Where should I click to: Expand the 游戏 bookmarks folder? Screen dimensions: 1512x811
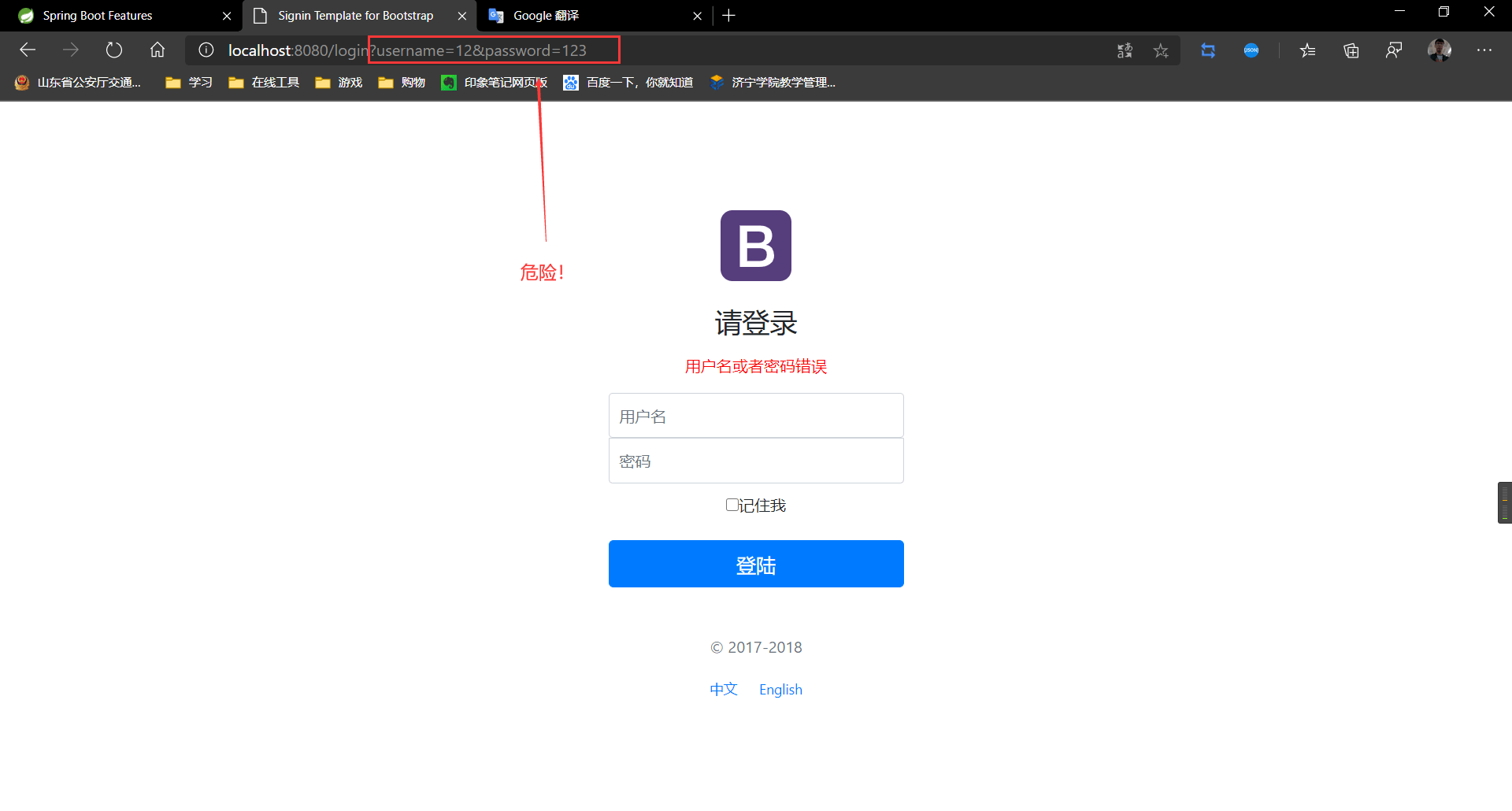tap(339, 82)
